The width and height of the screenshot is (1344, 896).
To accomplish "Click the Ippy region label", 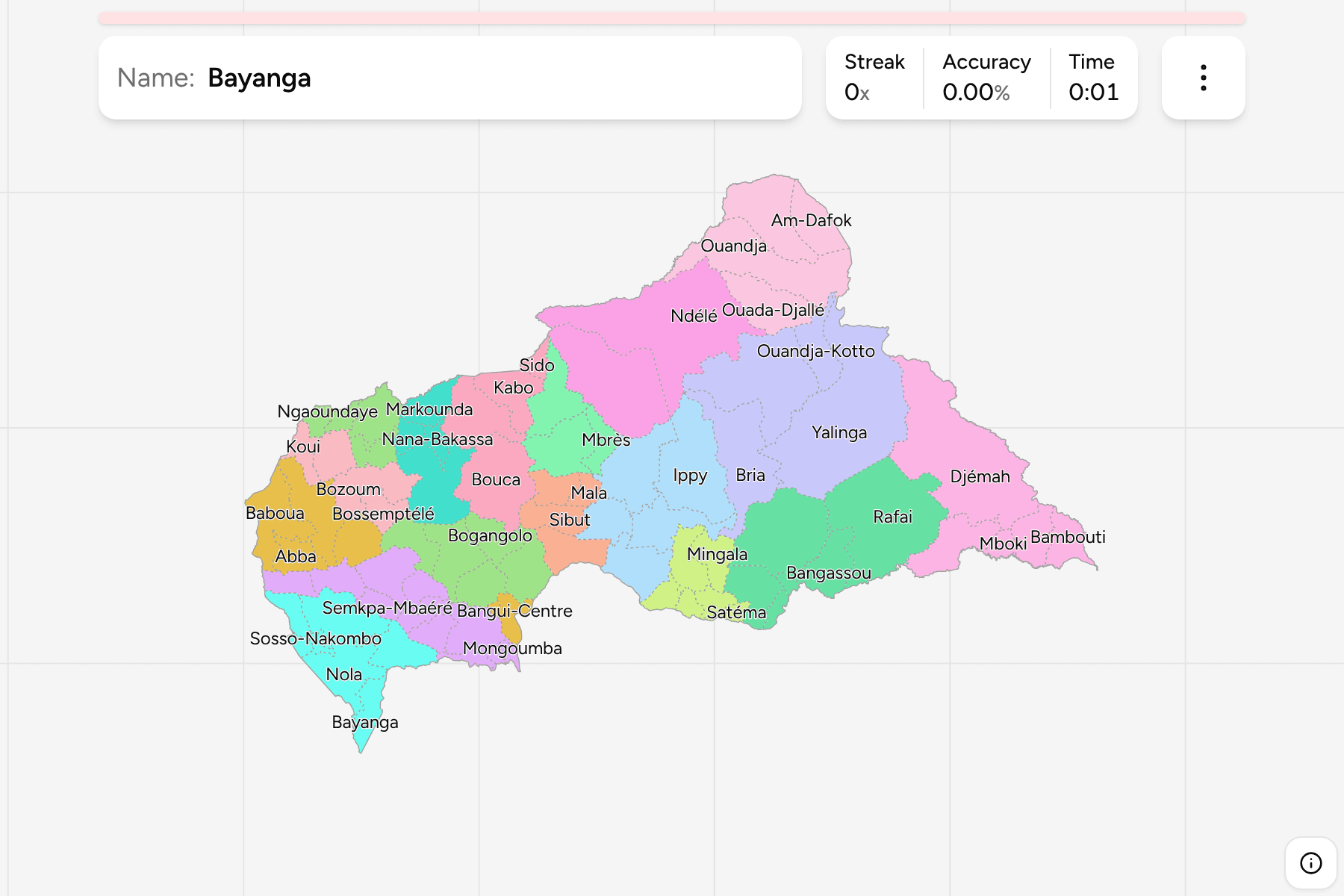I will point(690,476).
